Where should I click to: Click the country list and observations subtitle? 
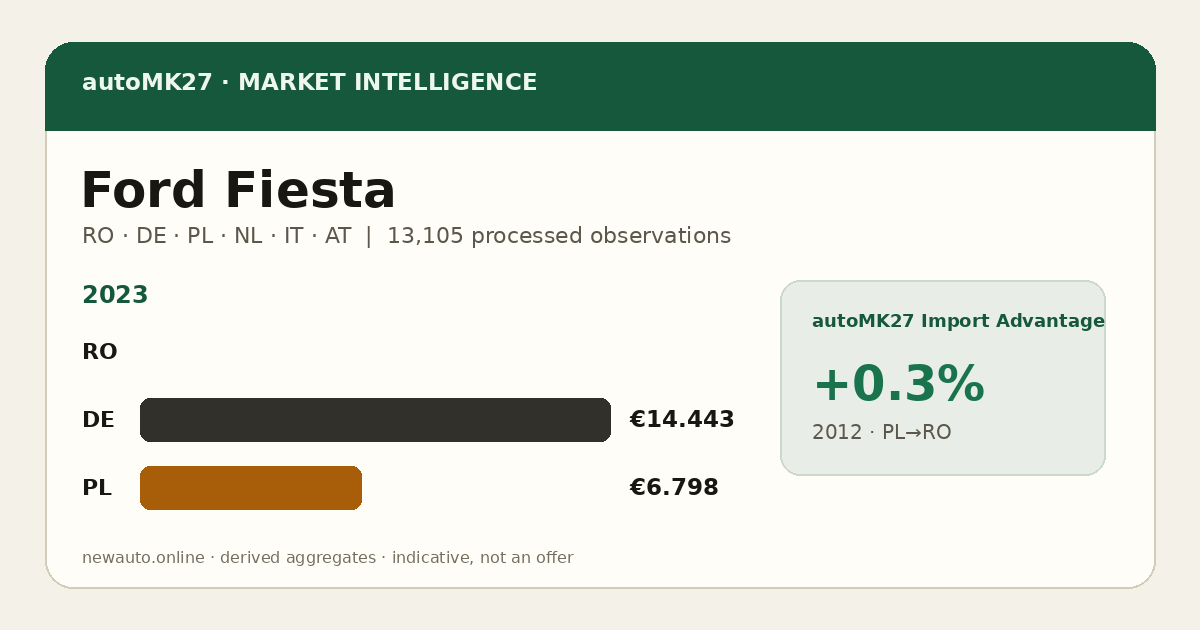pyautogui.click(x=406, y=236)
